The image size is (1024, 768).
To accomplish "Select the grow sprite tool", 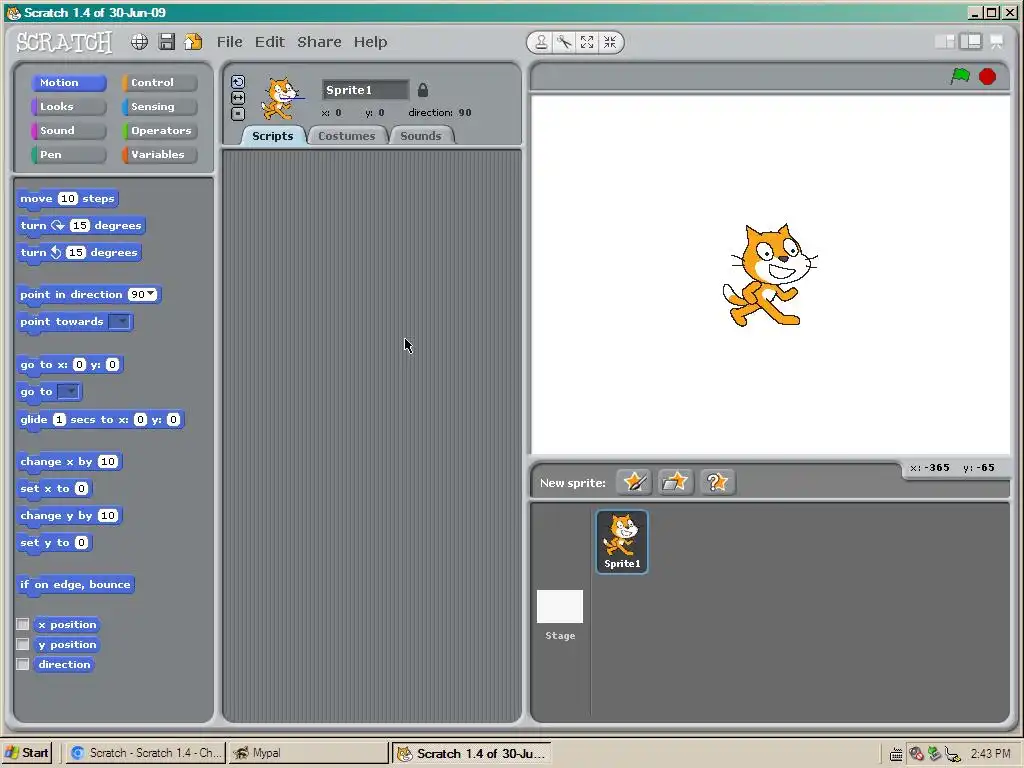I will click(x=587, y=42).
